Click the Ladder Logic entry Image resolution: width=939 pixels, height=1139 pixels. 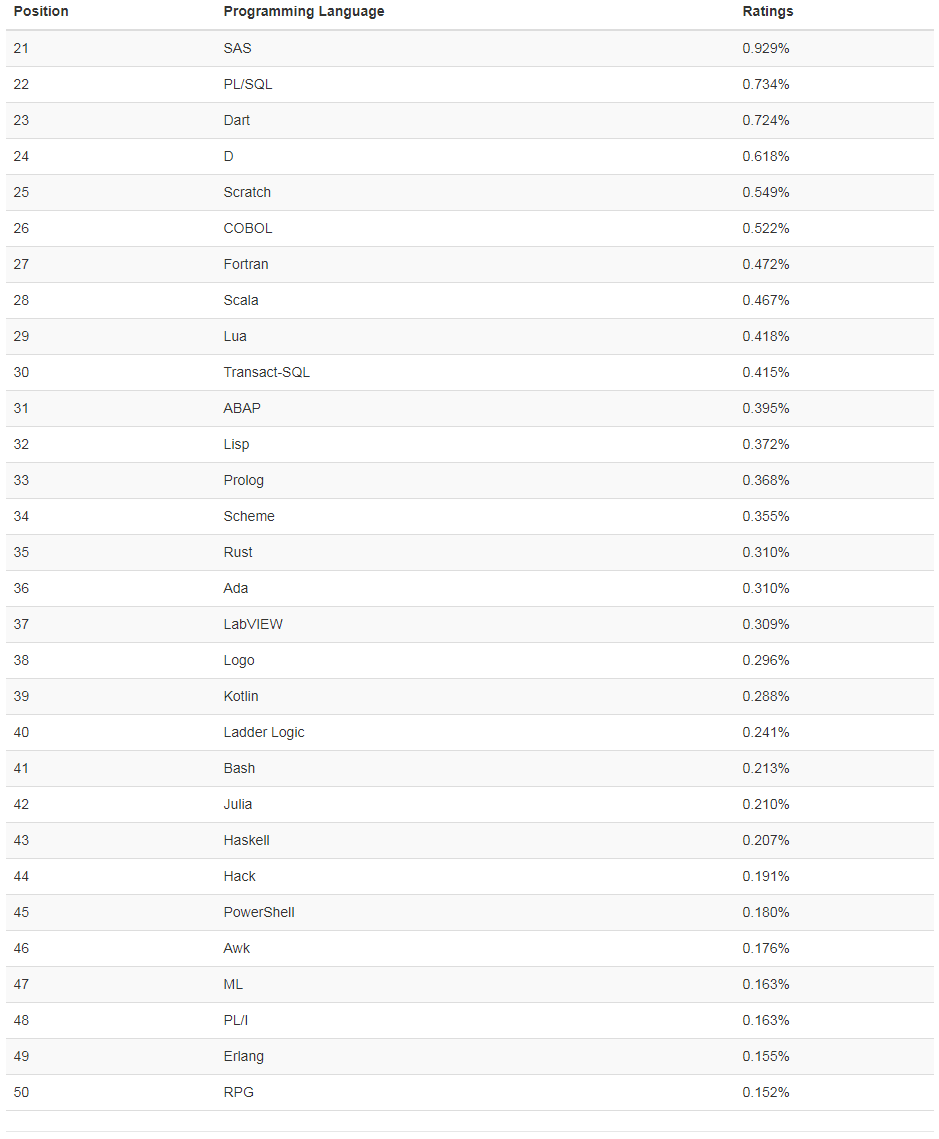(x=263, y=732)
